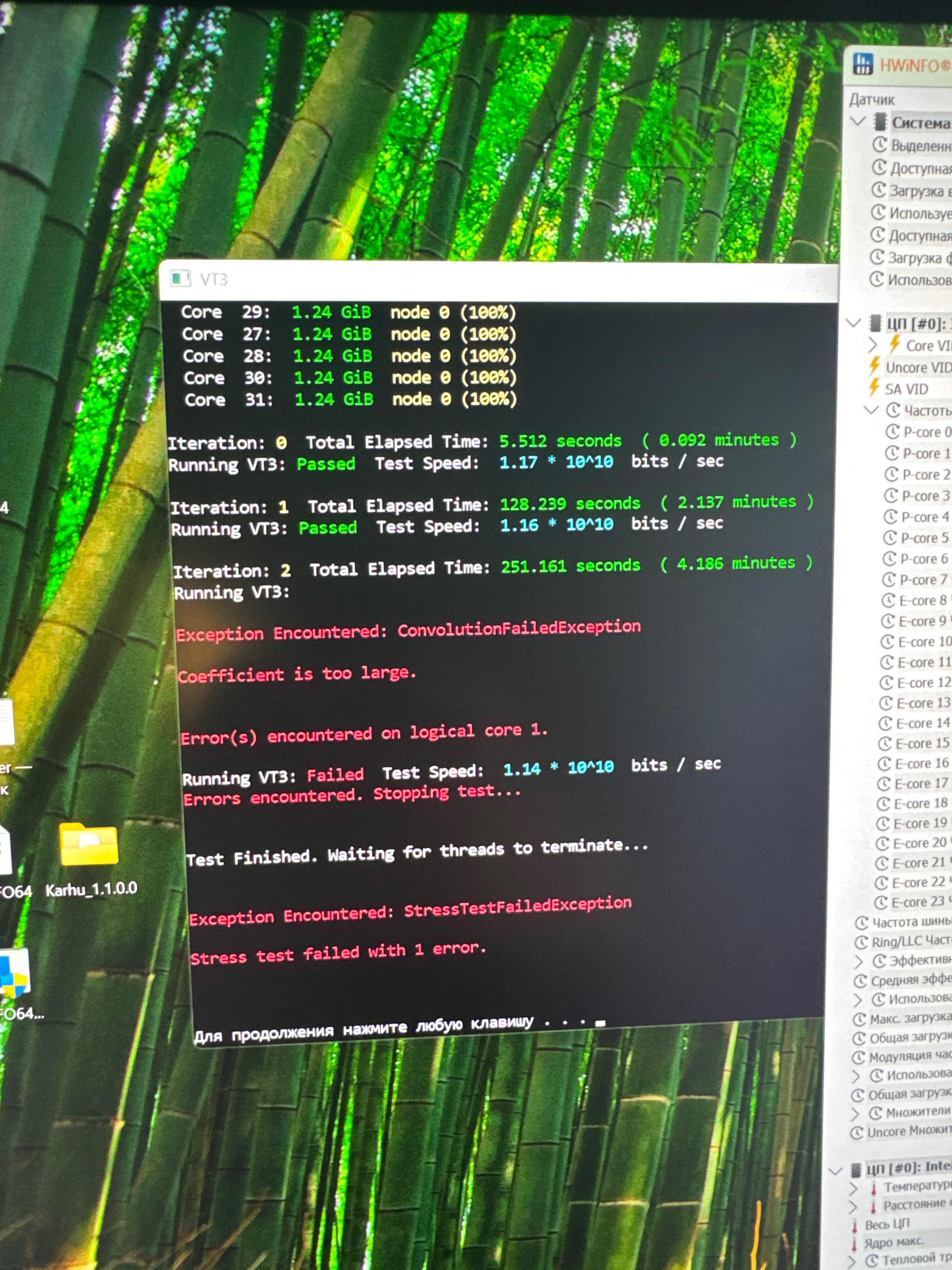Collapse the ЦП [#0] sensor group

854,323
